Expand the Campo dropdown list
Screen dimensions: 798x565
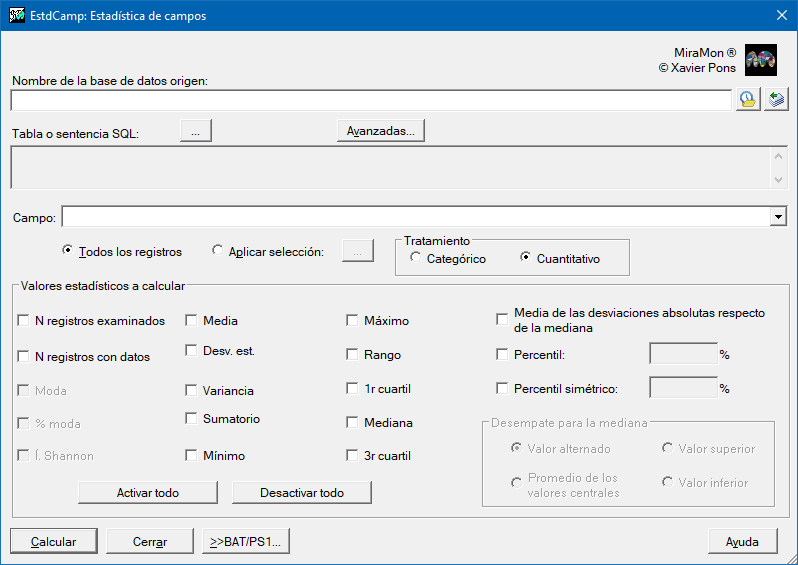coord(777,217)
